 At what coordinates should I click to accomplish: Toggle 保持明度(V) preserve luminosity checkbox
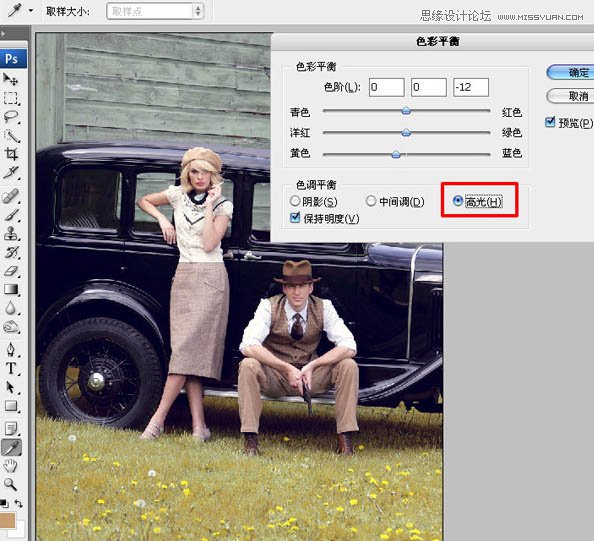pyautogui.click(x=295, y=218)
